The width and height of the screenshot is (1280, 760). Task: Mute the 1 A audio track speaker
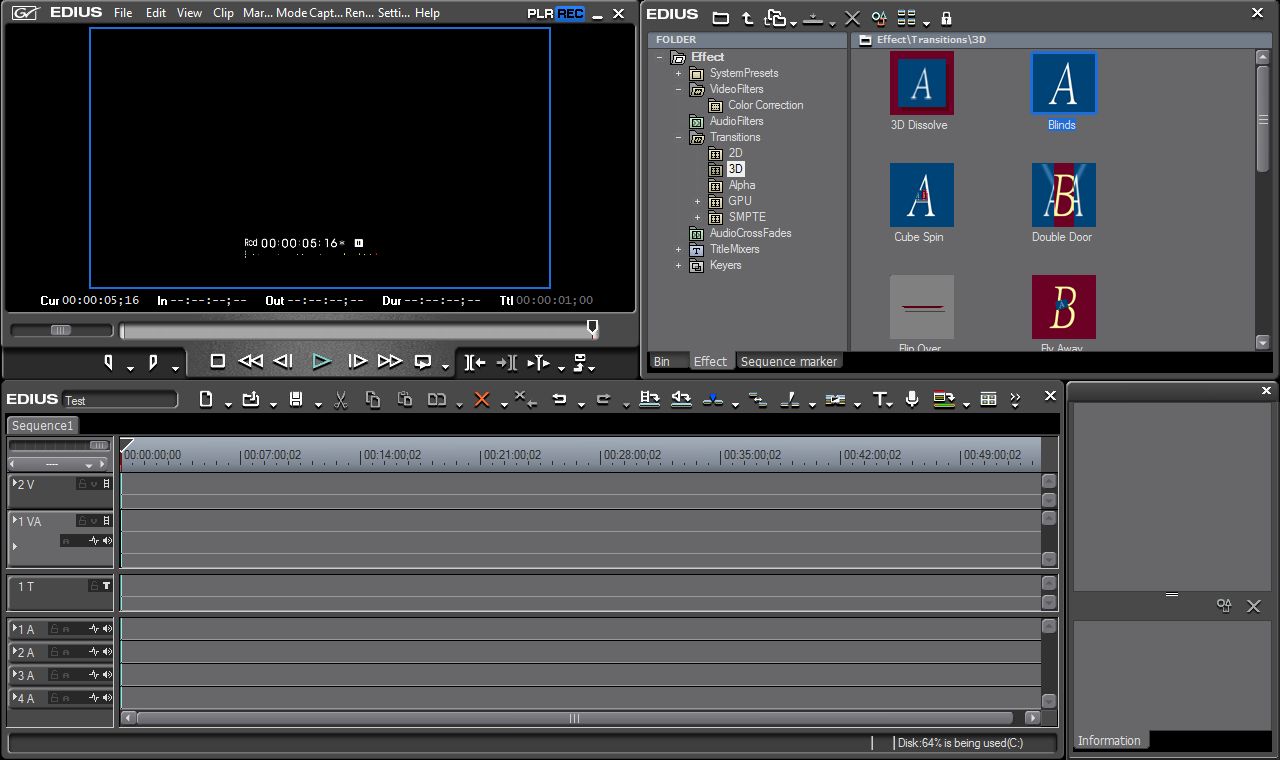(107, 629)
